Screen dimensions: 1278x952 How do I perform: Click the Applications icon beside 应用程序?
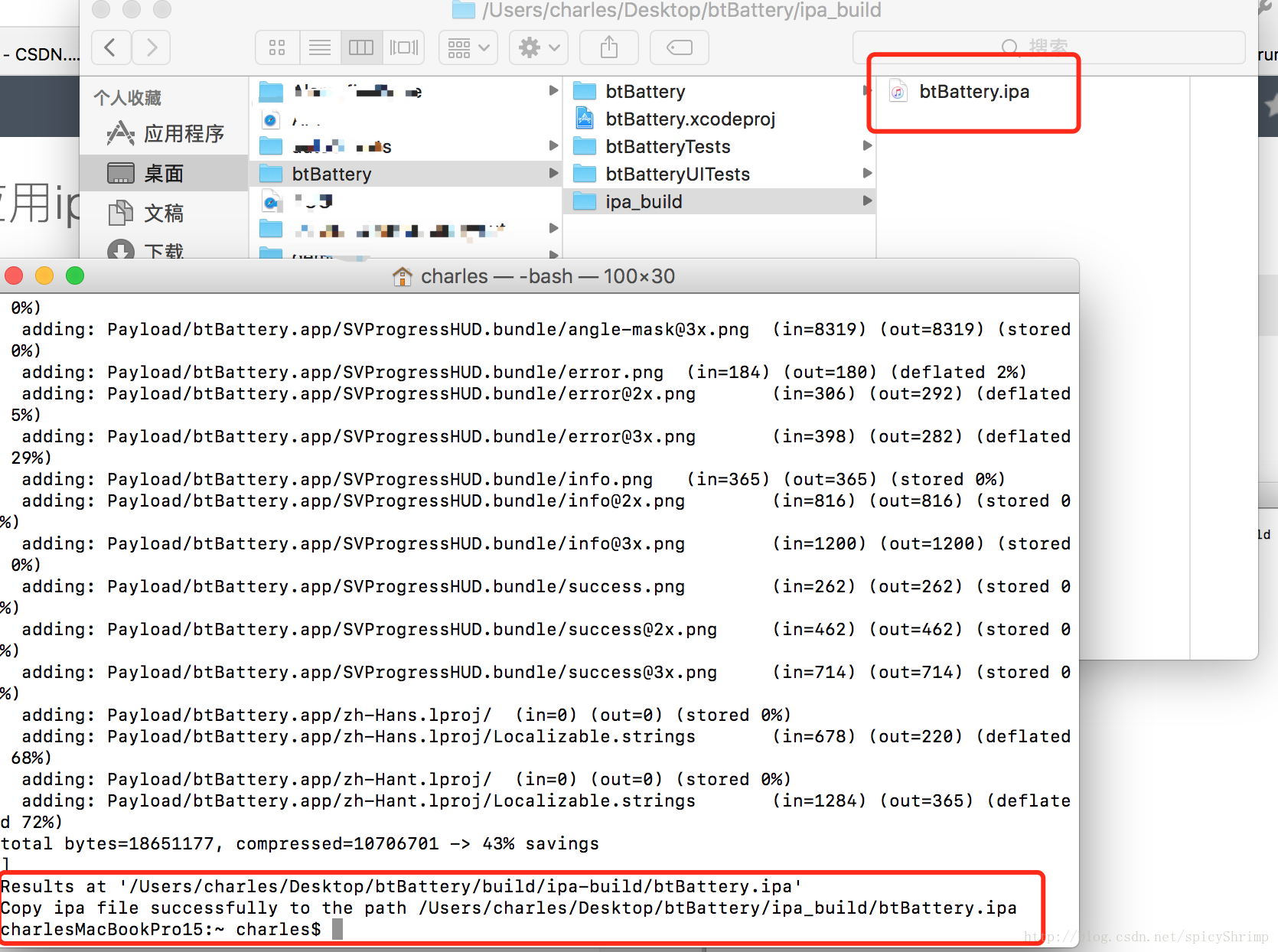coord(120,134)
